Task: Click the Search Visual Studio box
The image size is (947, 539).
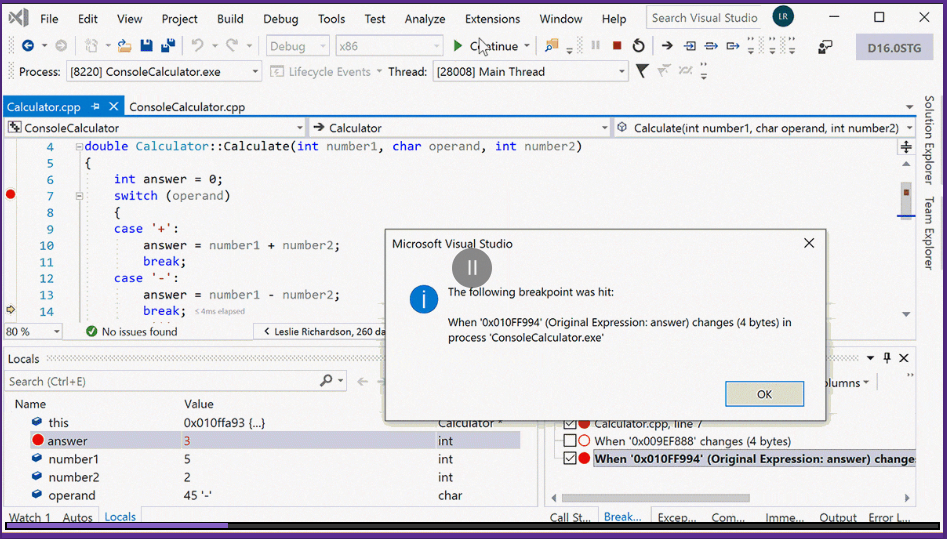Action: point(705,18)
